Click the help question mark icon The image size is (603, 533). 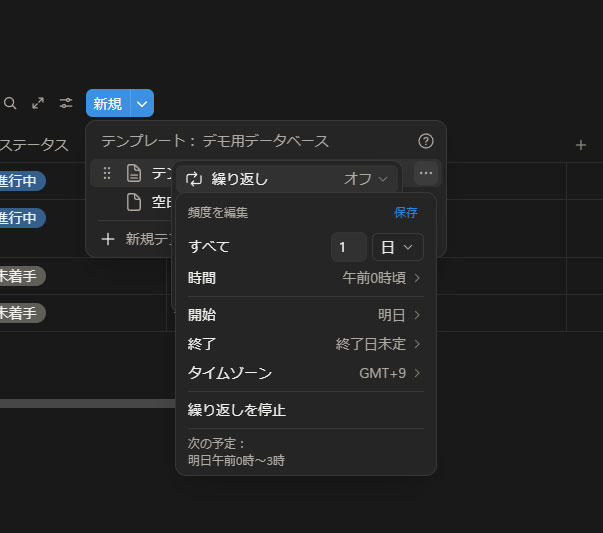pos(426,141)
